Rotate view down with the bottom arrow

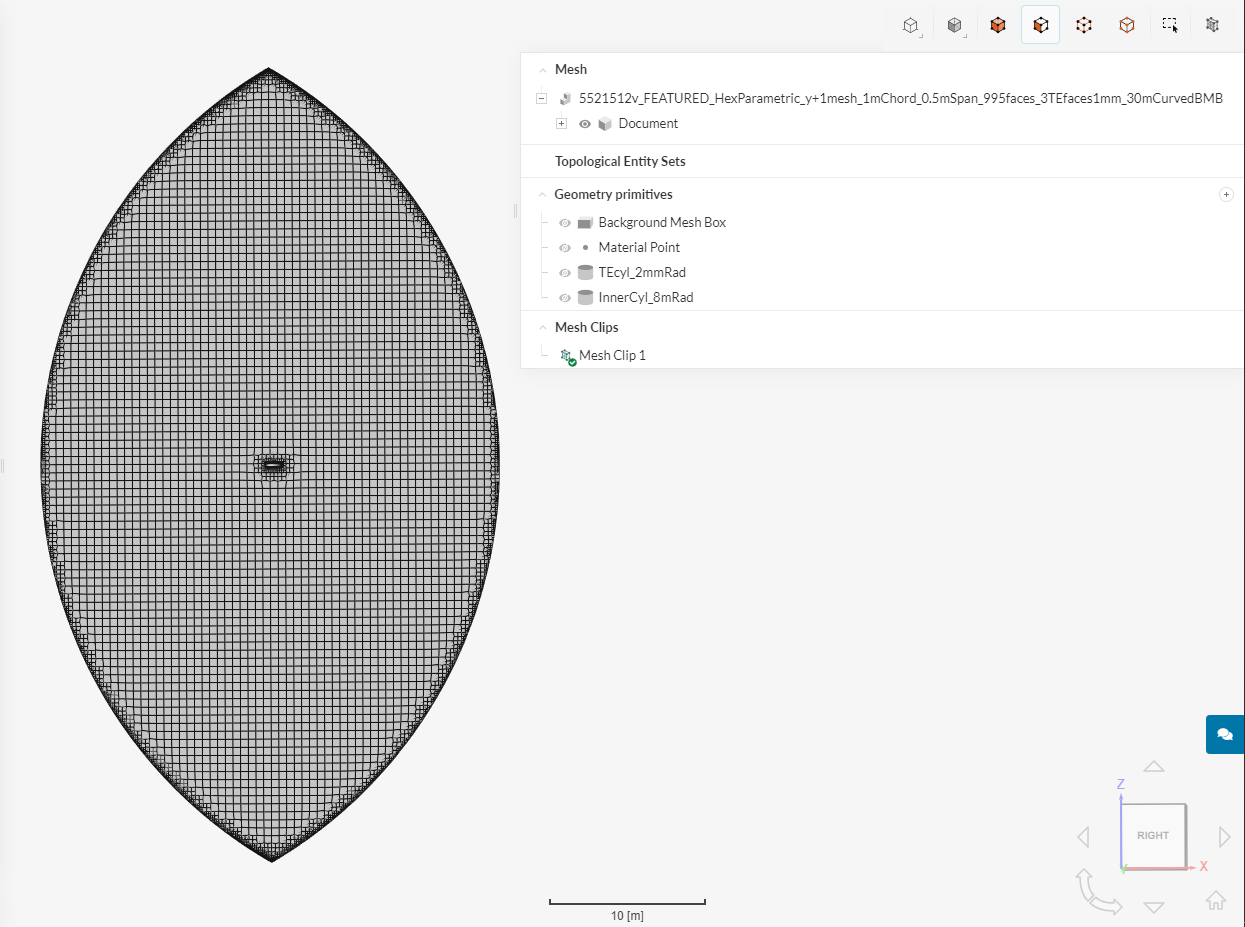[x=1154, y=907]
